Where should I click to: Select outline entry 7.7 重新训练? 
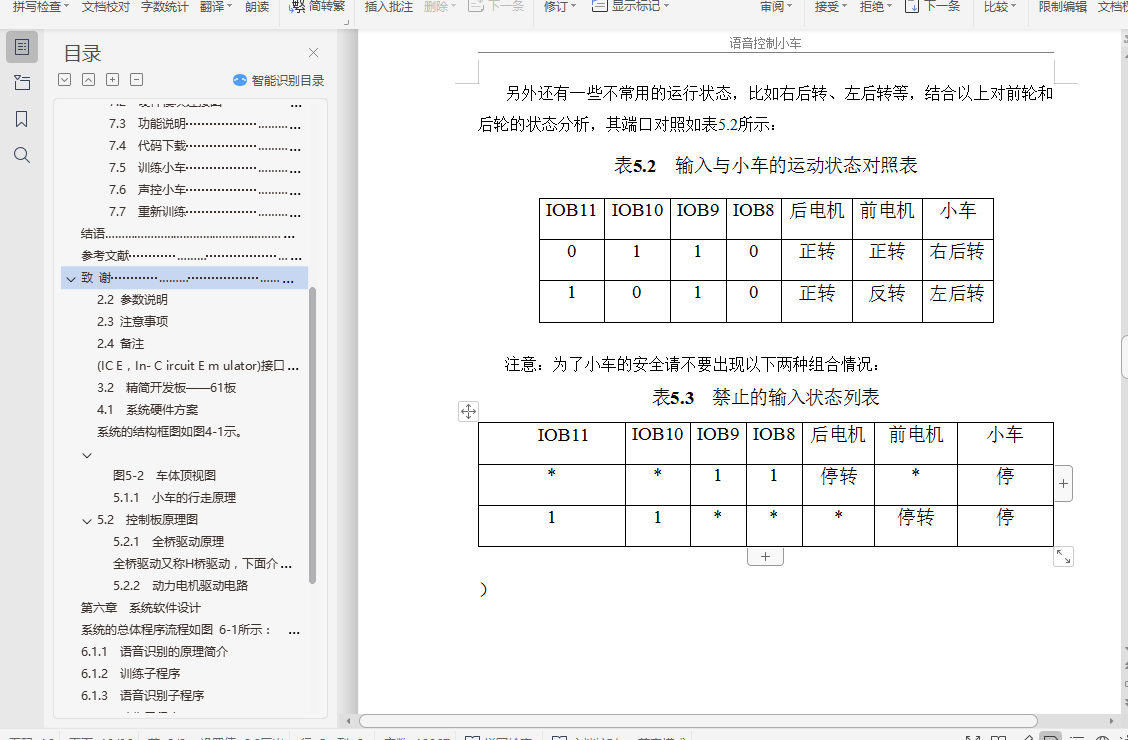coord(205,212)
